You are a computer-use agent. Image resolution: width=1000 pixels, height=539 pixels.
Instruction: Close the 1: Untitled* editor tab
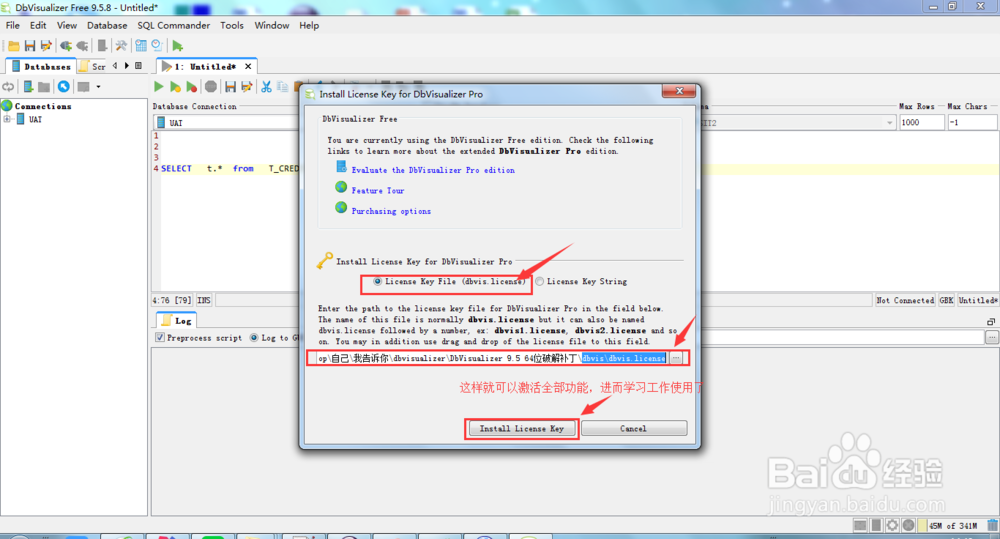pos(248,66)
